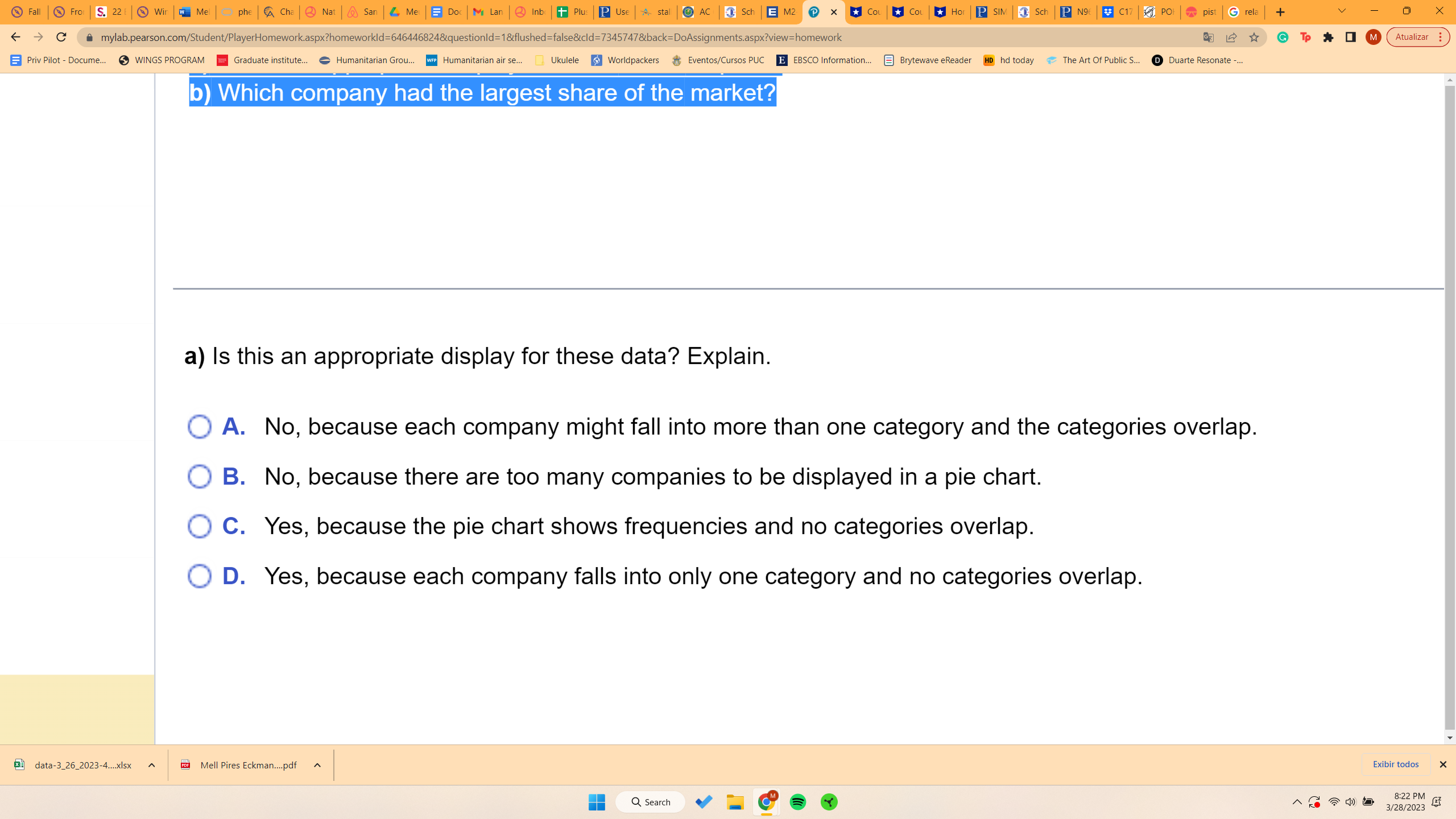Image resolution: width=1456 pixels, height=819 pixels.
Task: Click the share icon in the address bar
Action: click(x=1231, y=37)
